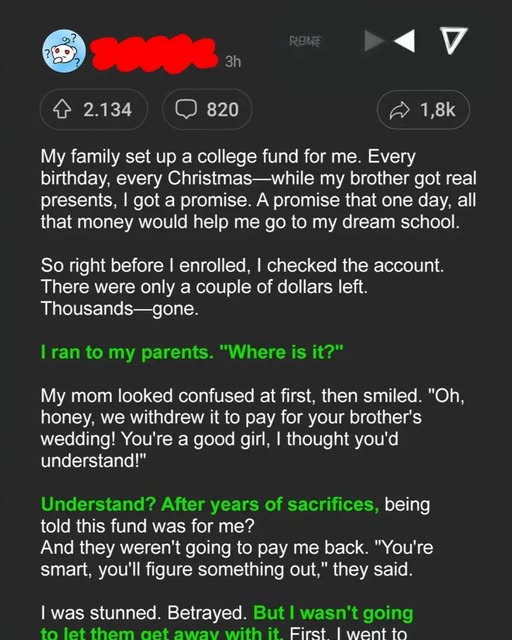Click the upvote arrow icon

pos(62,110)
